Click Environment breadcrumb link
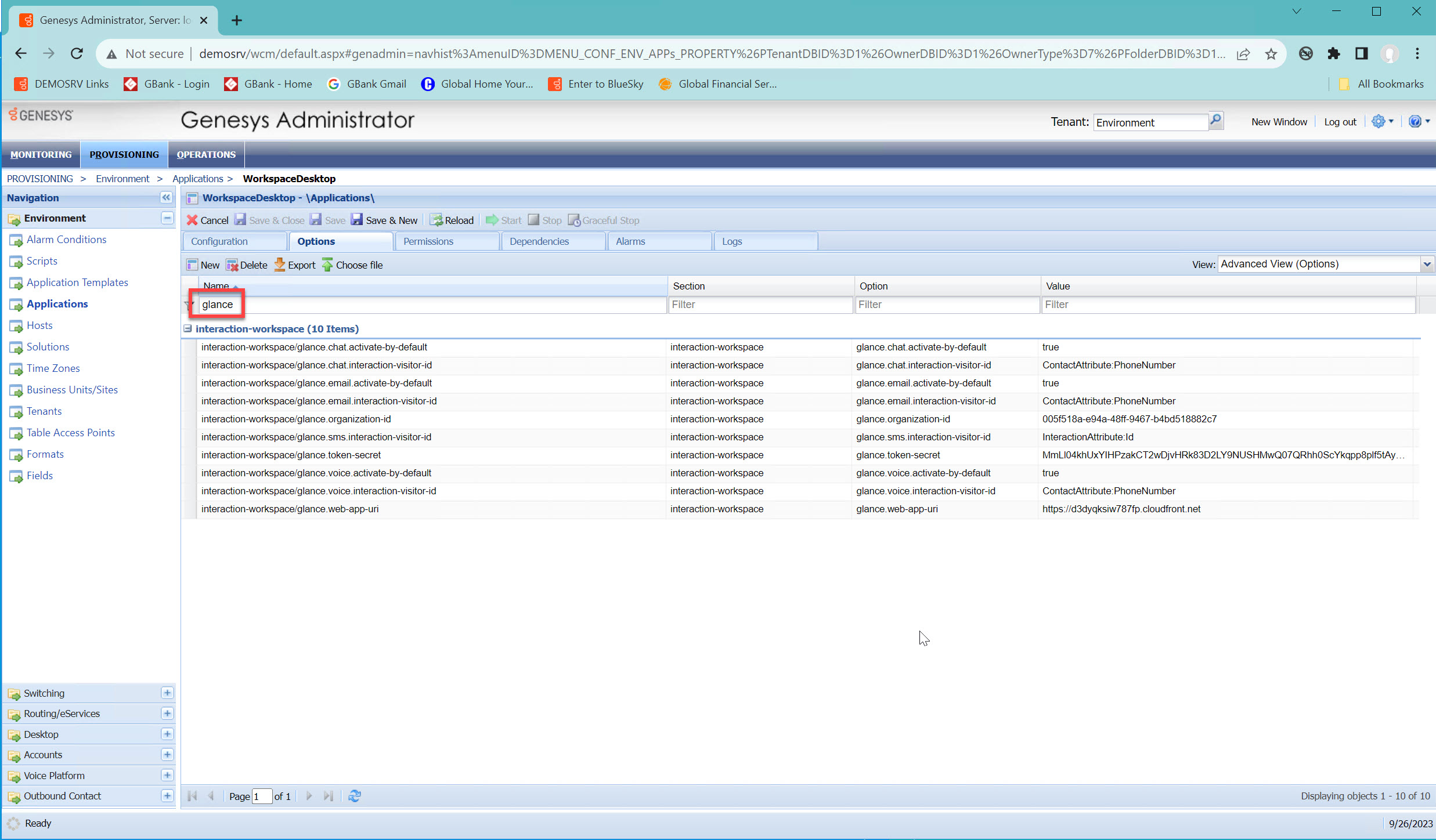This screenshot has width=1436, height=840. 122,179
